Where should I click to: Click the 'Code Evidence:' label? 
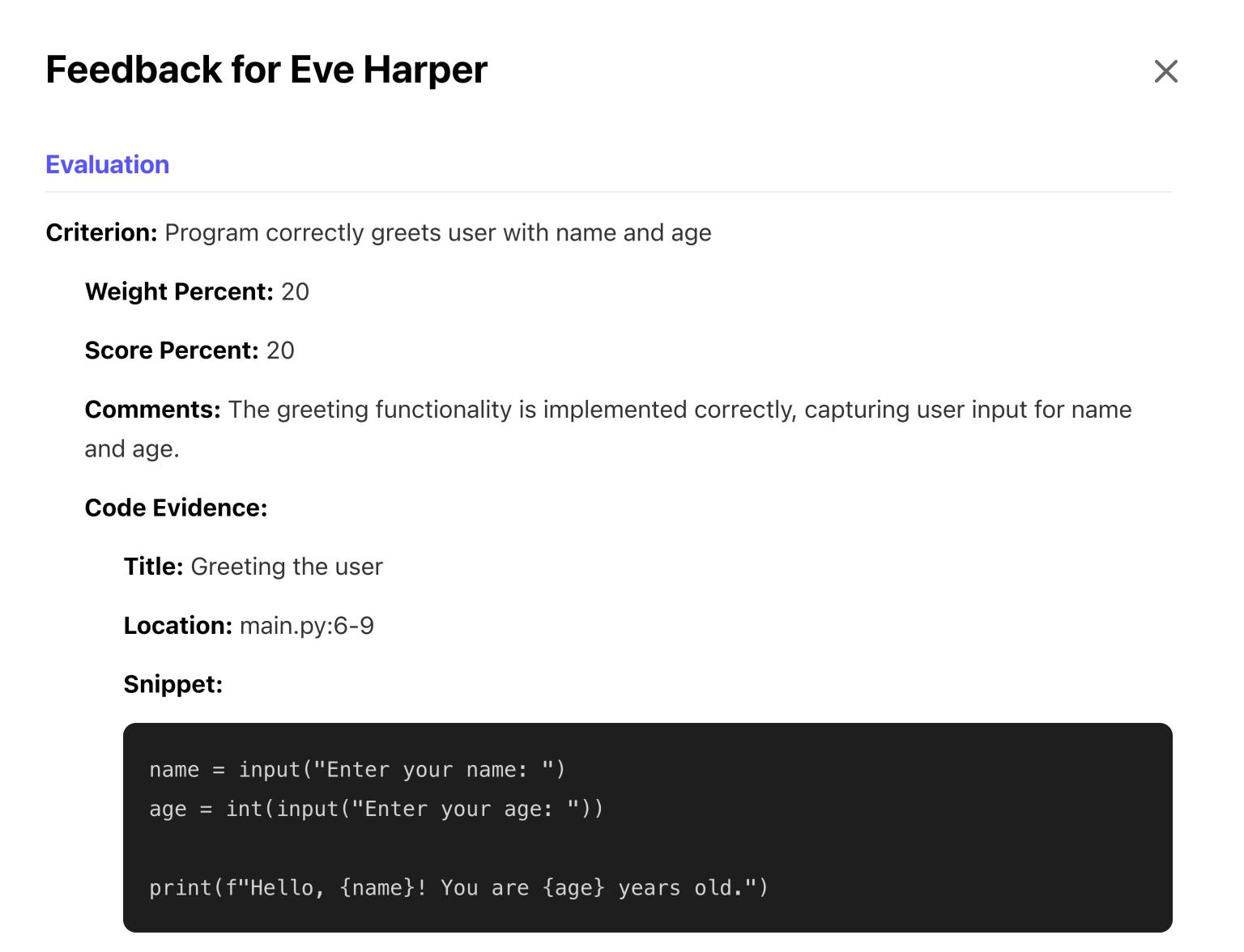[176, 508]
